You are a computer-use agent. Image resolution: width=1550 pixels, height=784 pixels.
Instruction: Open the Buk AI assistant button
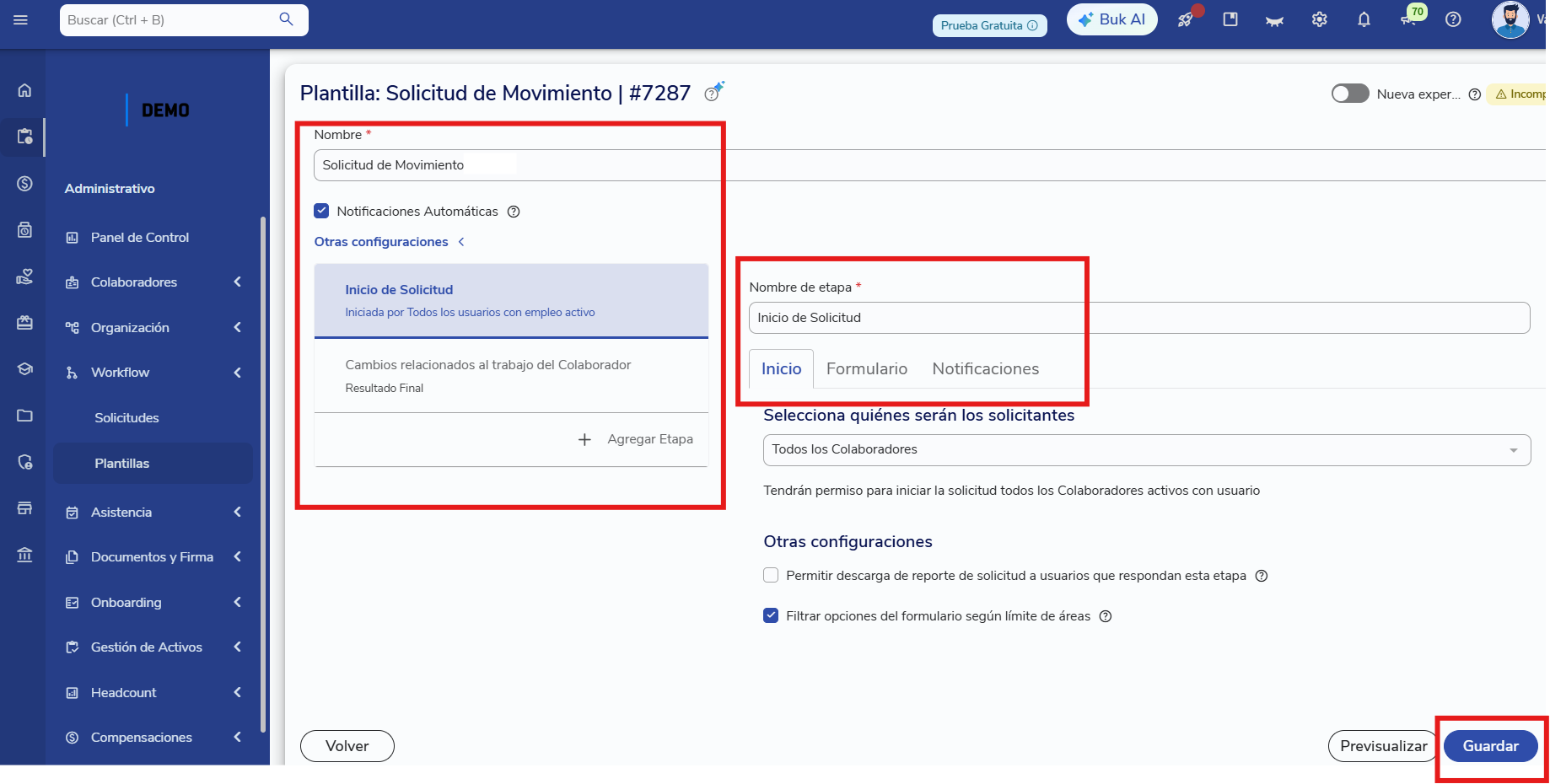click(x=1111, y=19)
